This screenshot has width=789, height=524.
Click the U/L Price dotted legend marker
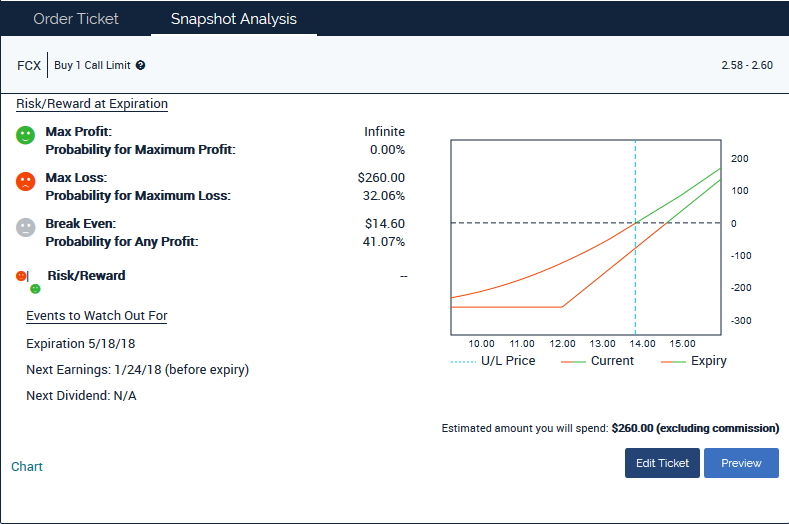point(464,361)
